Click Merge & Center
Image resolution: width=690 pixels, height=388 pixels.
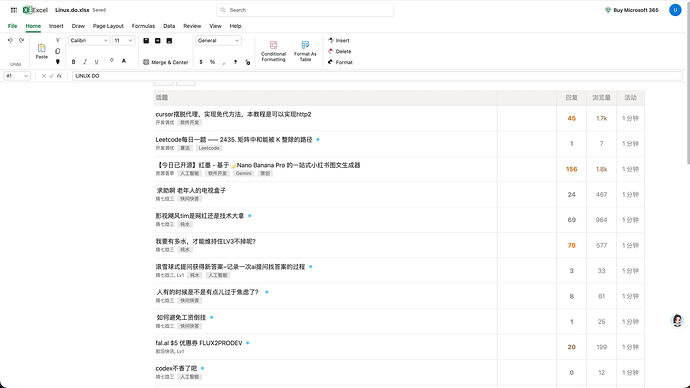pyautogui.click(x=166, y=62)
